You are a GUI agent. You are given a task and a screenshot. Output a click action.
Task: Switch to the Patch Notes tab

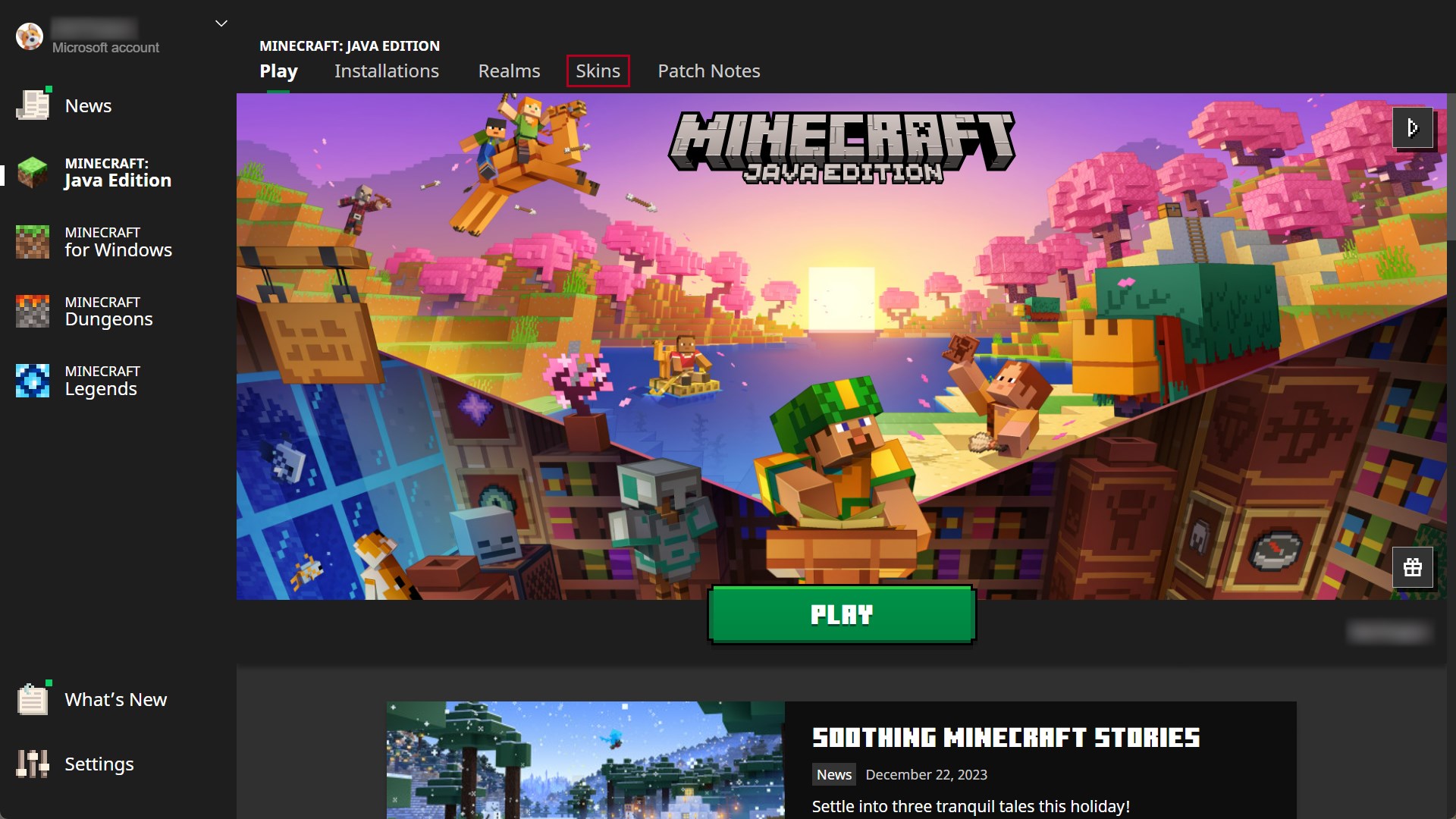708,71
